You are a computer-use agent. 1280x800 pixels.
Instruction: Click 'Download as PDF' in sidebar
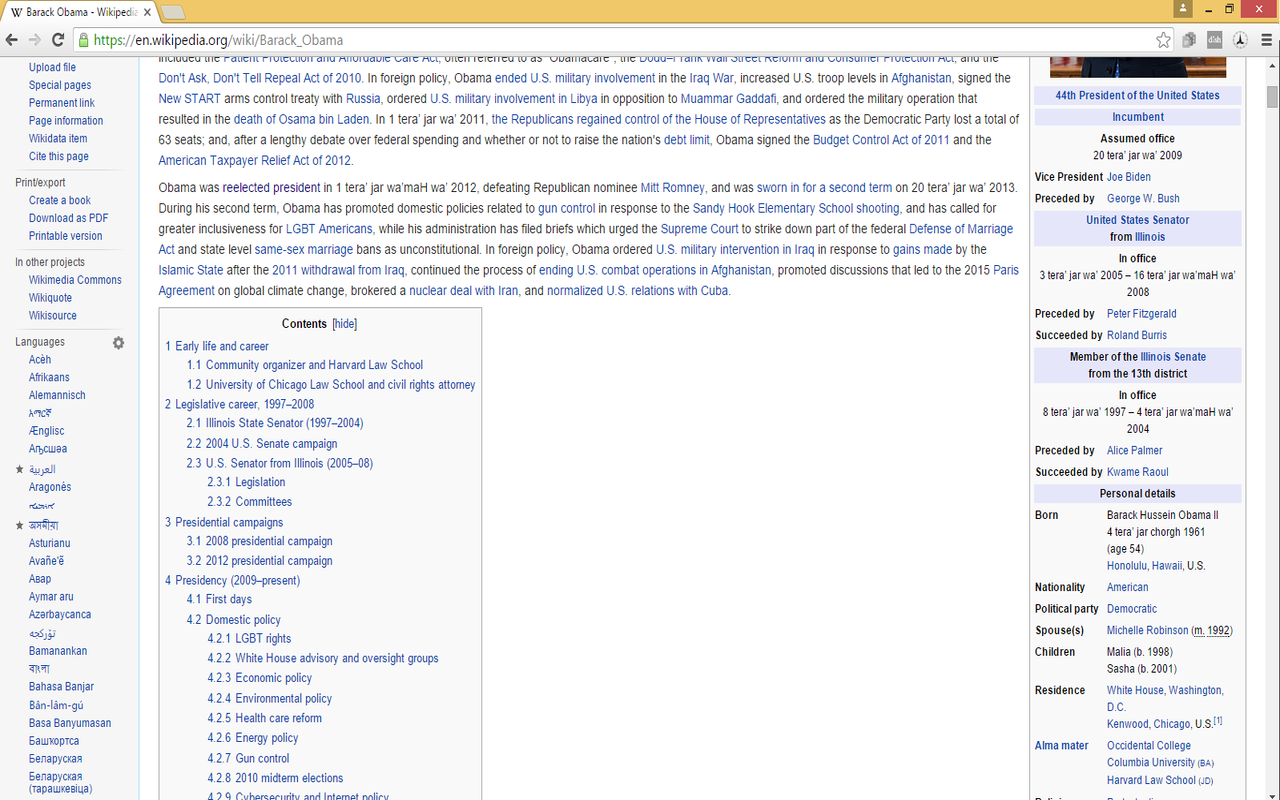click(68, 218)
